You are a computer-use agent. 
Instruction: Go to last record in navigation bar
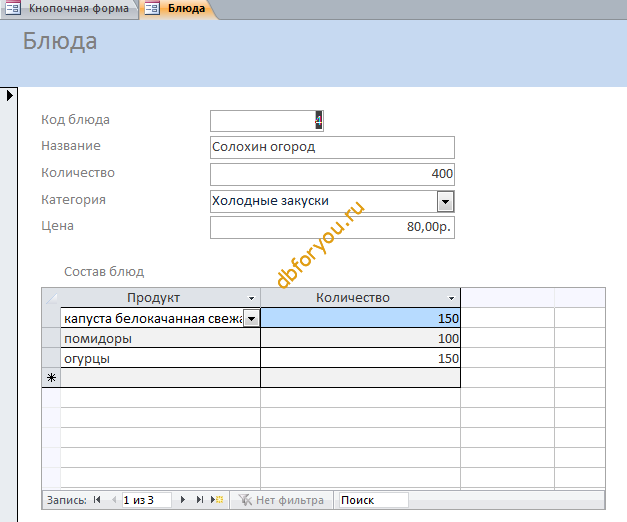click(x=200, y=500)
